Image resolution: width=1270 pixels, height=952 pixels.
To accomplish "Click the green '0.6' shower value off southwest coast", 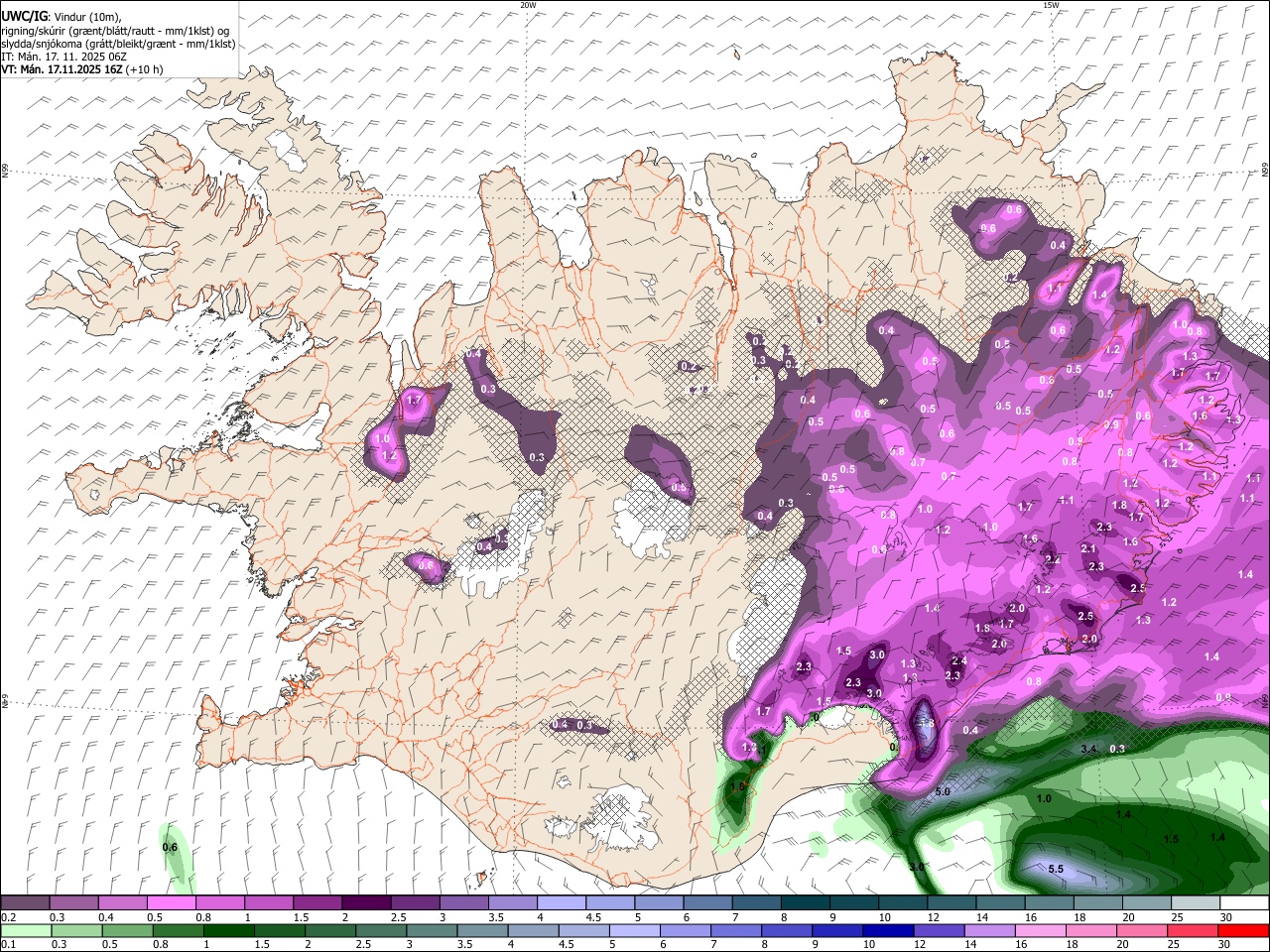I will pyautogui.click(x=170, y=847).
